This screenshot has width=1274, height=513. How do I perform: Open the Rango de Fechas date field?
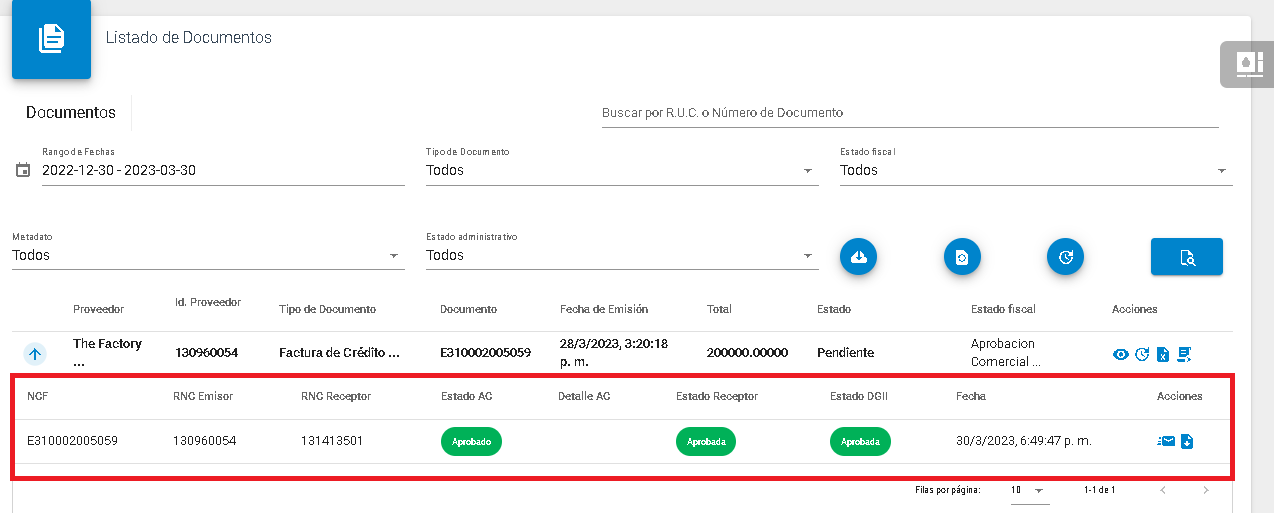(x=222, y=171)
